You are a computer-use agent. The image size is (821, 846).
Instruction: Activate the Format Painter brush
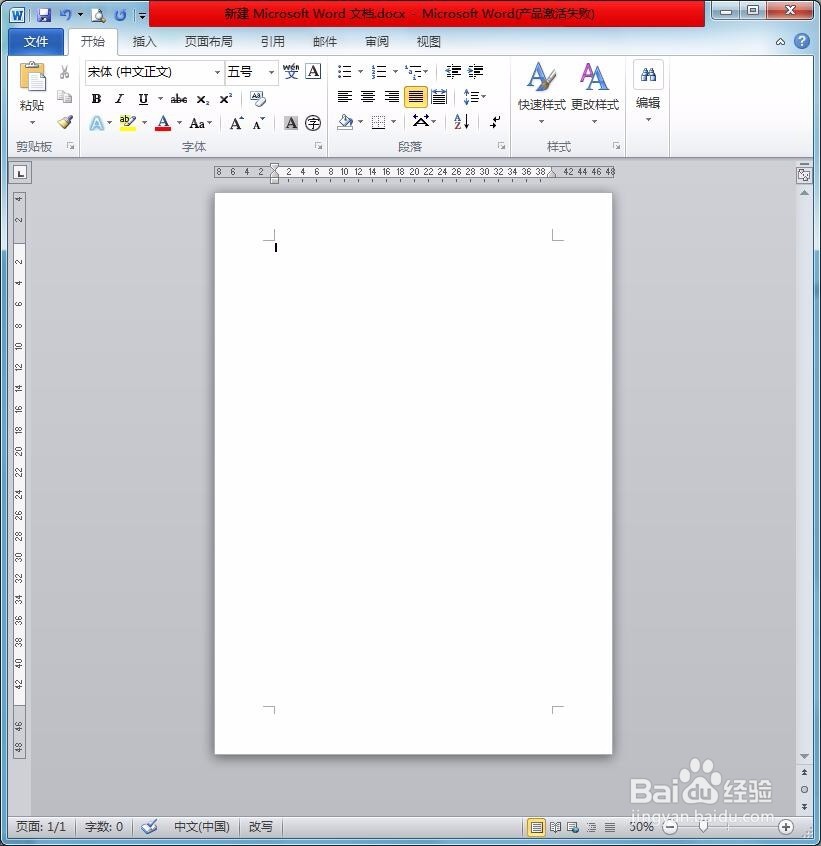point(65,122)
